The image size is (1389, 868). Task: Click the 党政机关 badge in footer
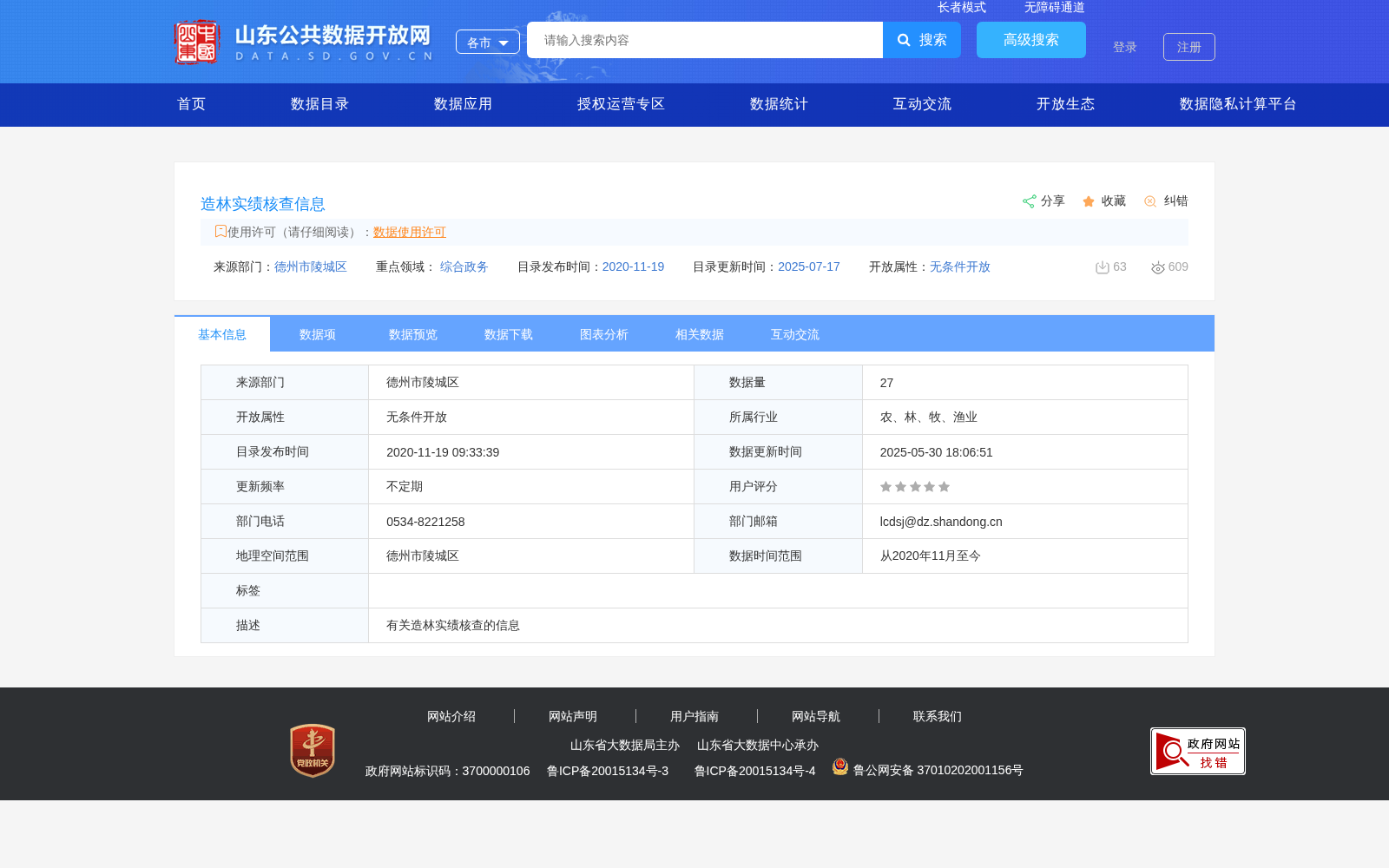click(x=313, y=751)
